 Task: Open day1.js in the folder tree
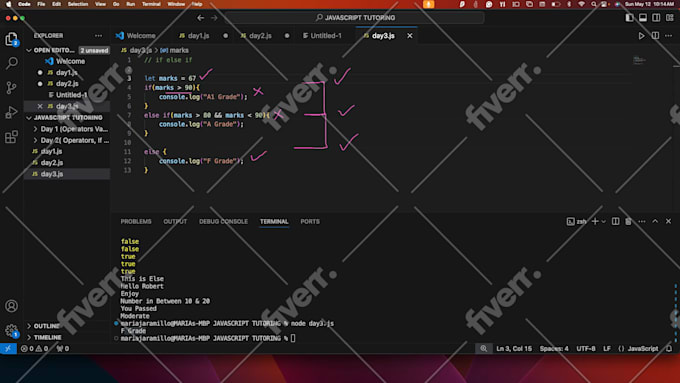click(51, 151)
